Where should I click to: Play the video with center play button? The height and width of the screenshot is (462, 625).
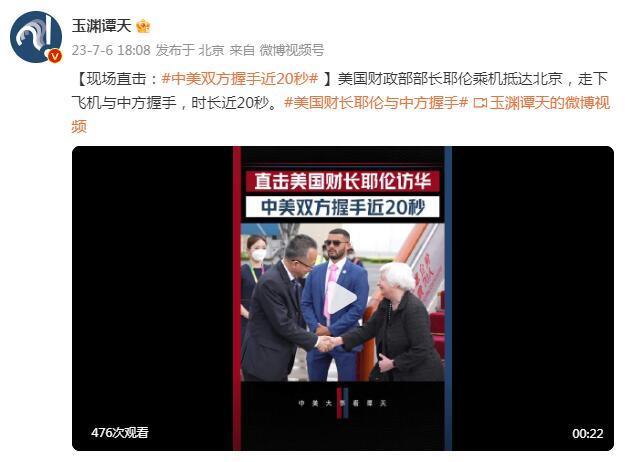342,298
